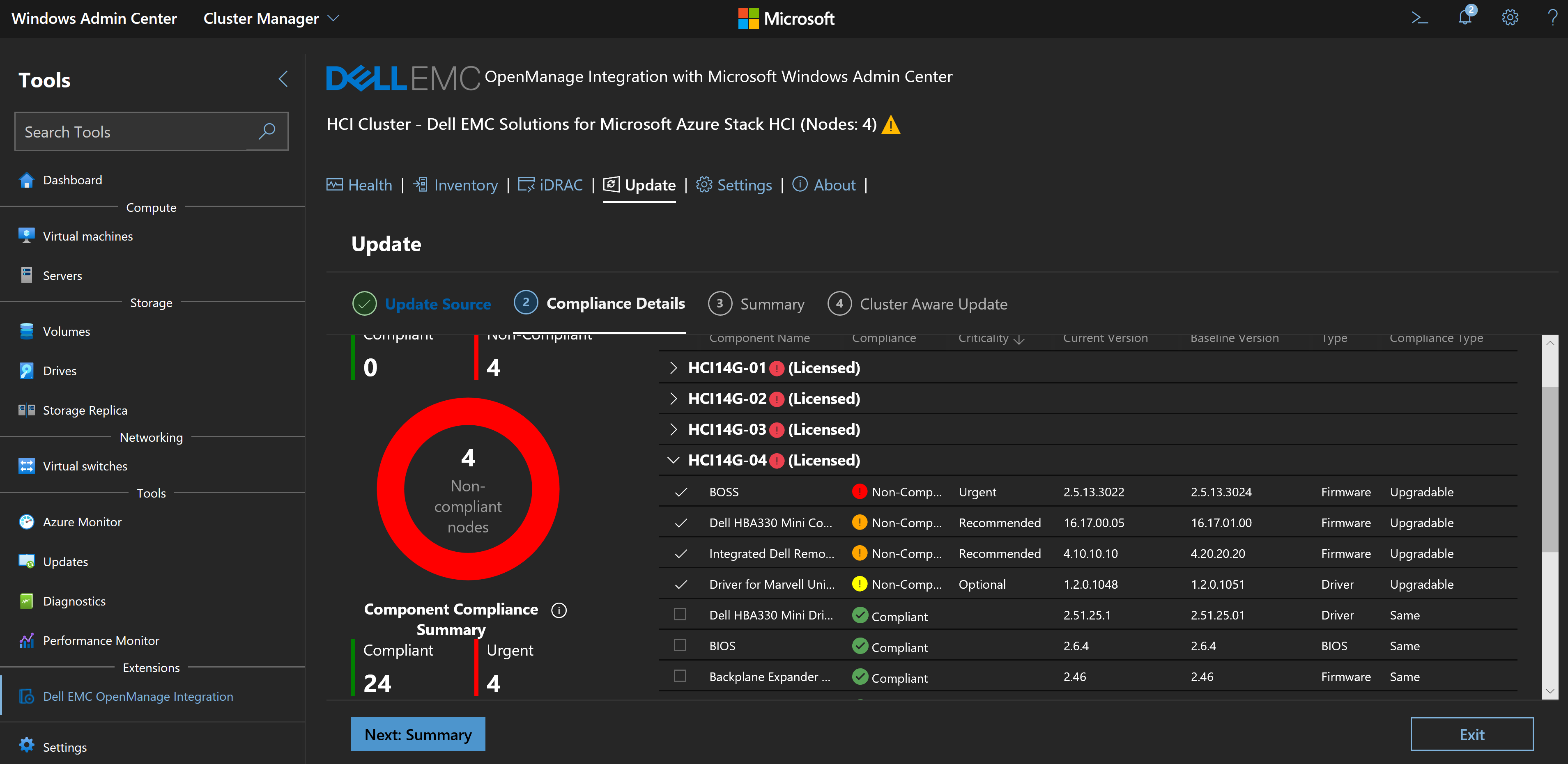Open the Performance Monitor tool
Image resolution: width=1568 pixels, height=764 pixels.
pos(101,640)
